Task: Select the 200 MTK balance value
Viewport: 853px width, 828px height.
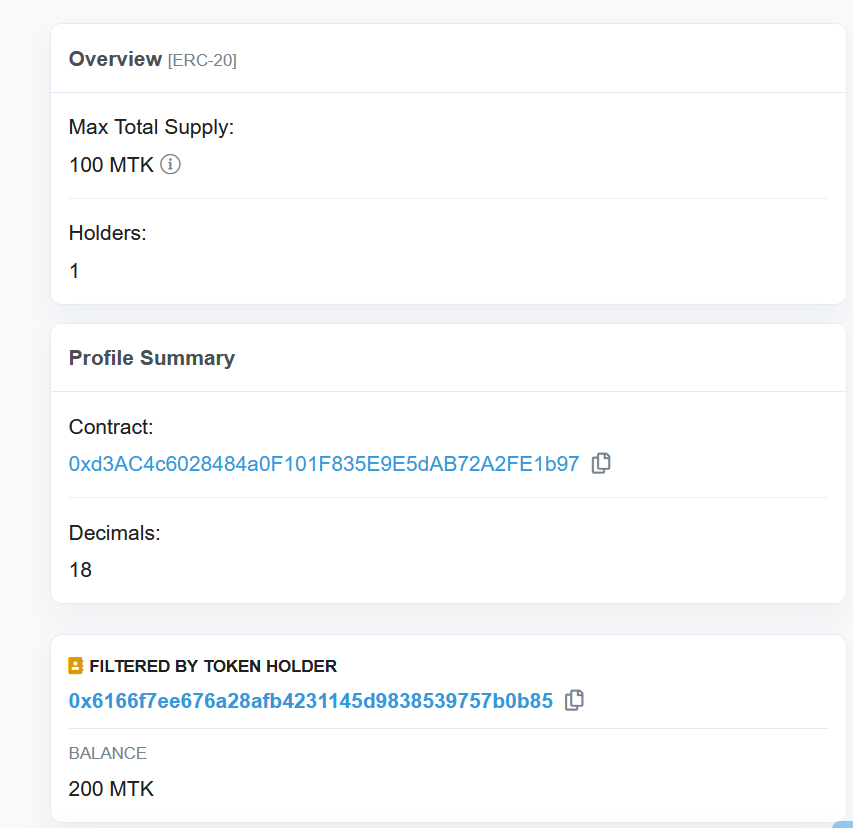Action: pos(112,789)
